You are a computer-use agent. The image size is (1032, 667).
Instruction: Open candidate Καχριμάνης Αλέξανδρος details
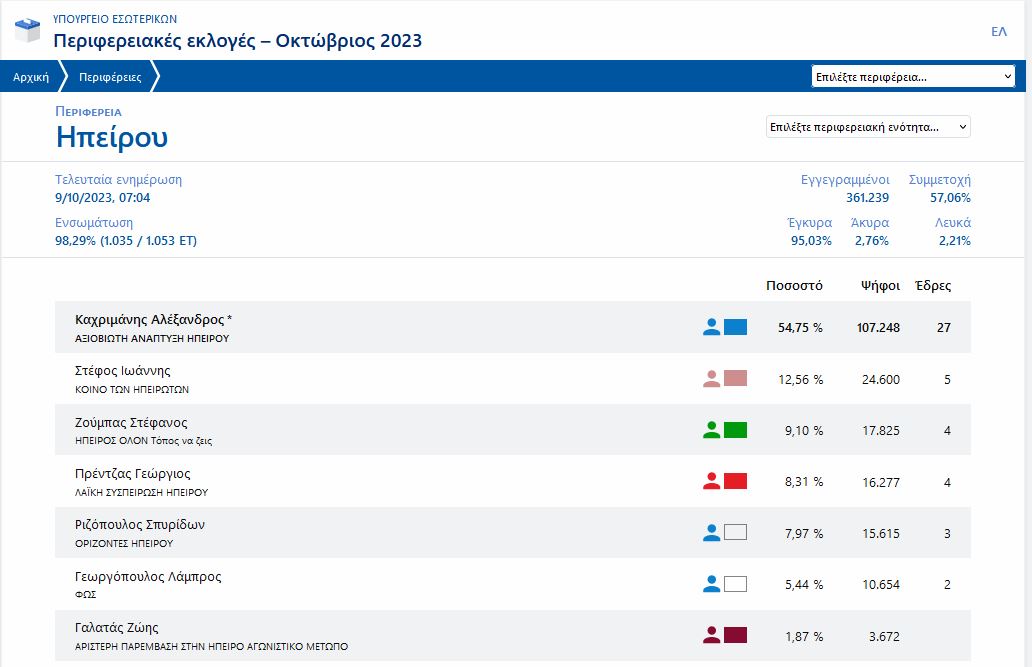153,320
